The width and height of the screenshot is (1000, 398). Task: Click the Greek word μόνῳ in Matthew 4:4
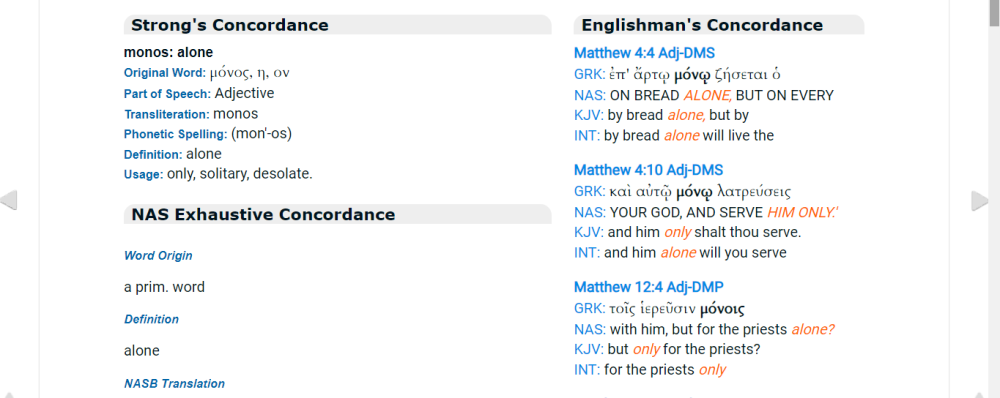pyautogui.click(x=693, y=75)
